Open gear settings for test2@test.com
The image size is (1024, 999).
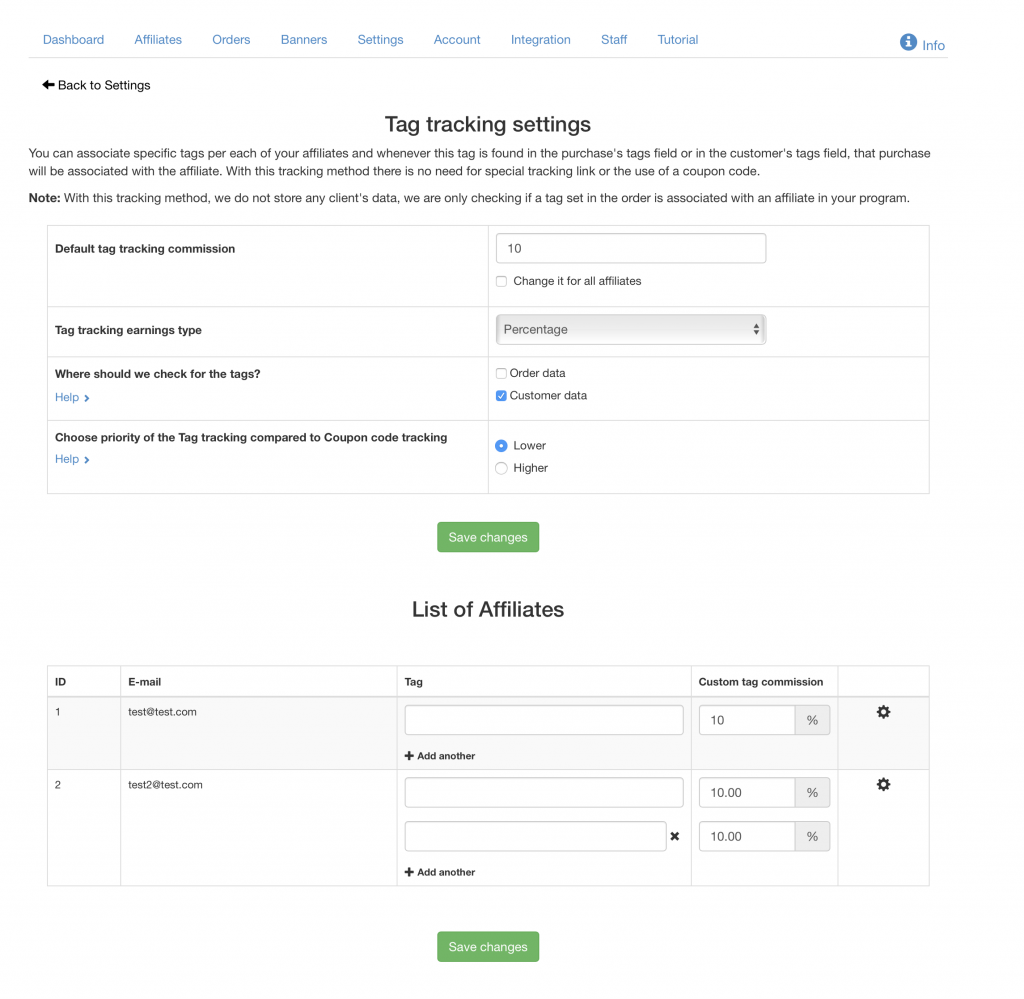[883, 785]
